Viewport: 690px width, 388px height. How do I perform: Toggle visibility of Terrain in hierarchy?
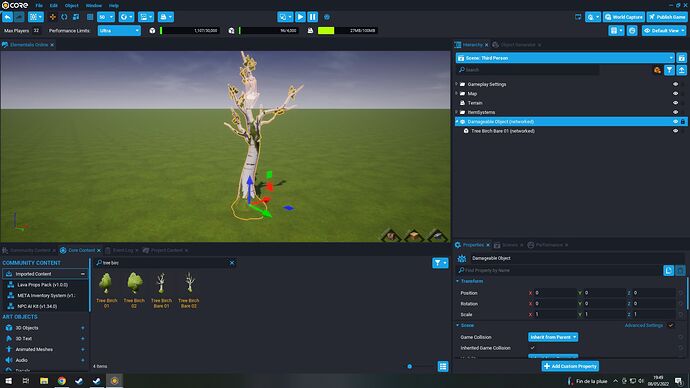675,103
